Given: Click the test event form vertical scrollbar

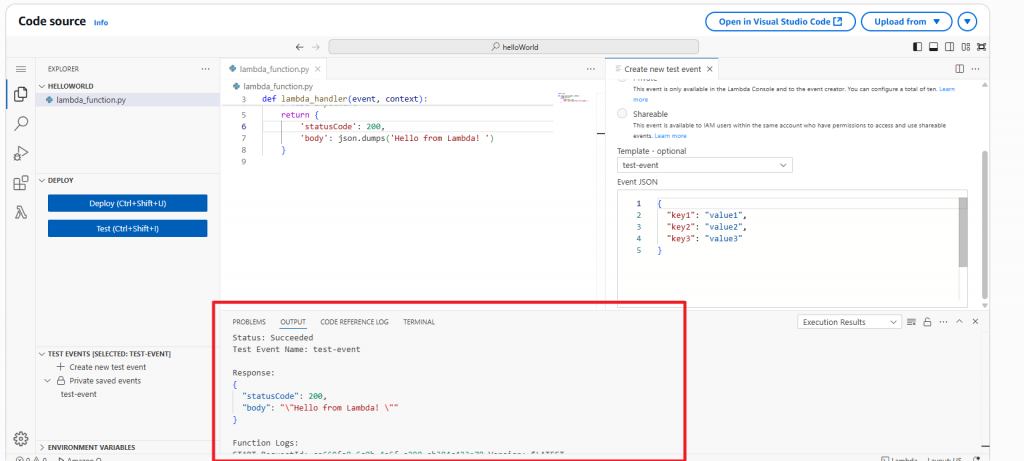Looking at the screenshot, I should (x=985, y=223).
